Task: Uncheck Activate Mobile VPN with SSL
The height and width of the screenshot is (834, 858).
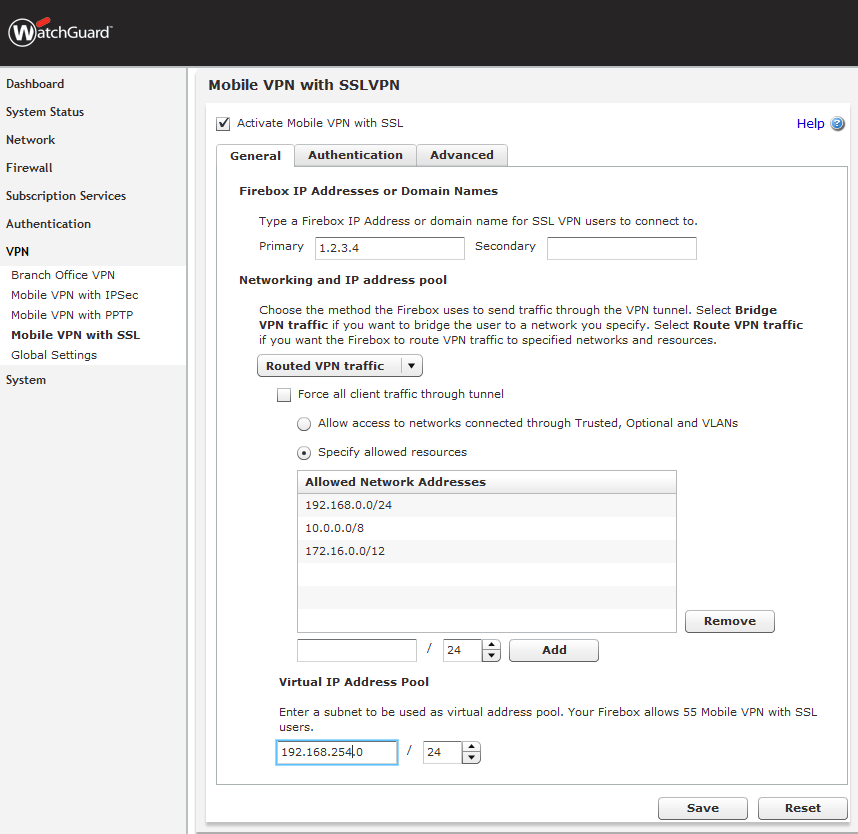Action: click(223, 124)
